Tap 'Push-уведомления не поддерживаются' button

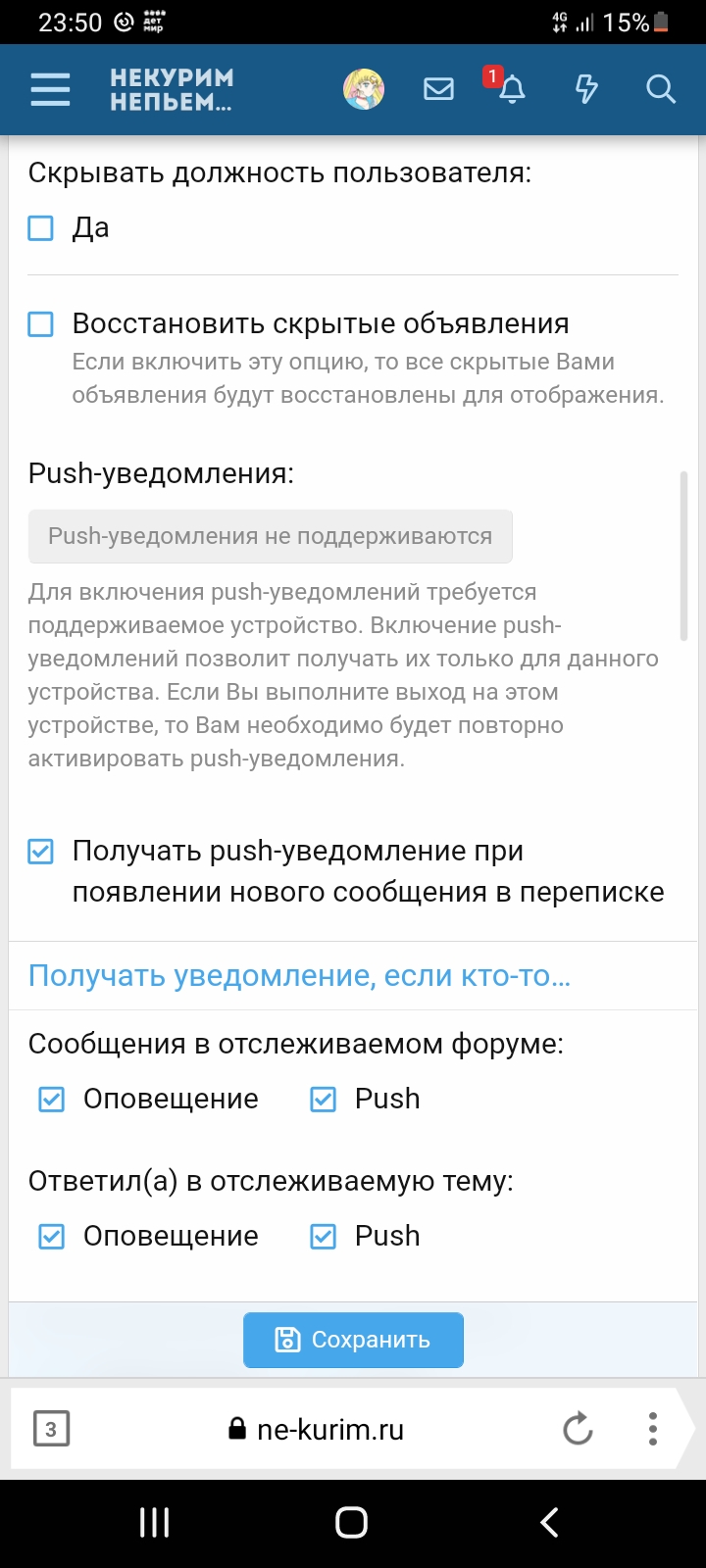pos(270,537)
